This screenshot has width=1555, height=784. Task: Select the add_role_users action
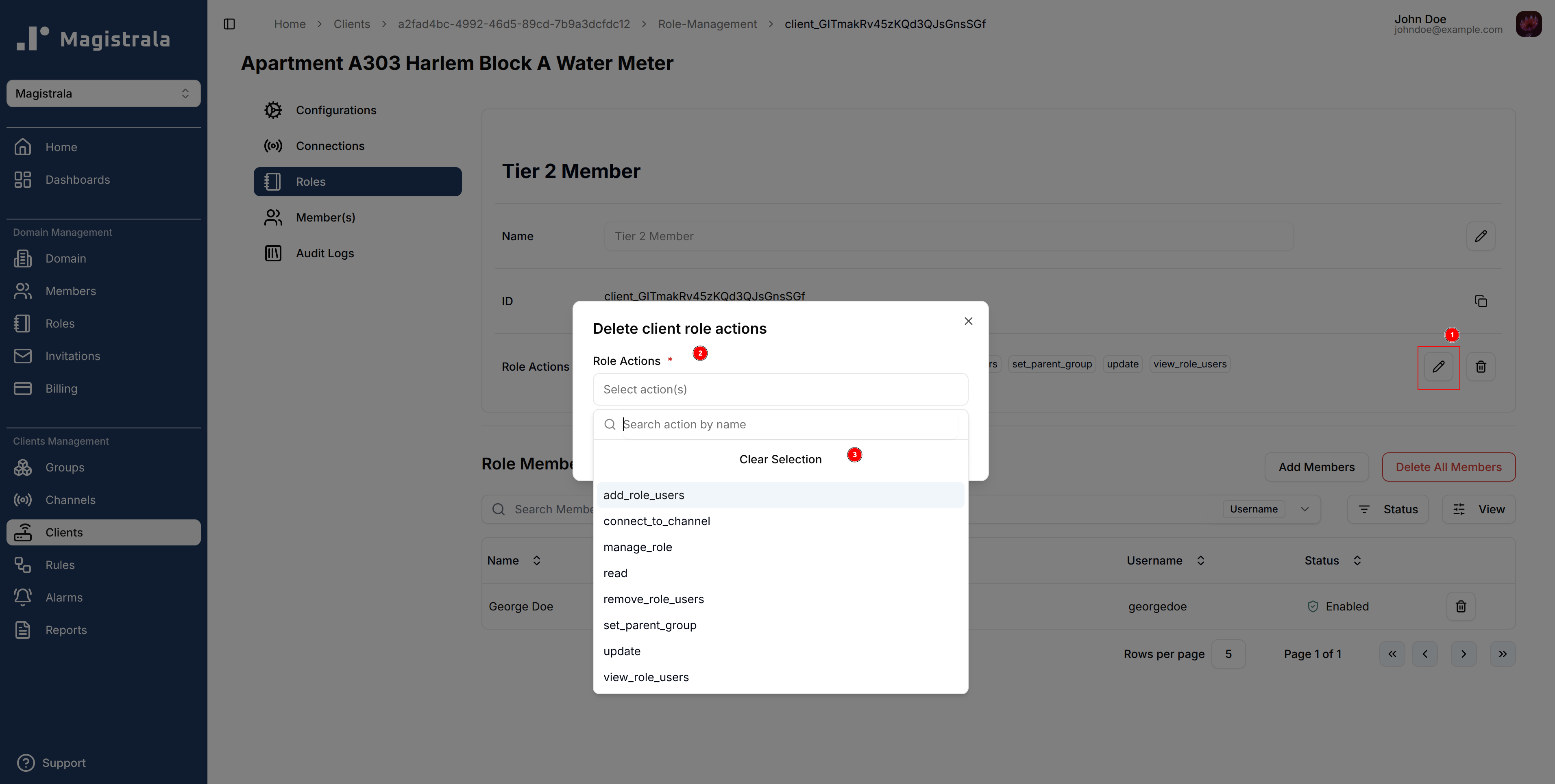point(643,494)
